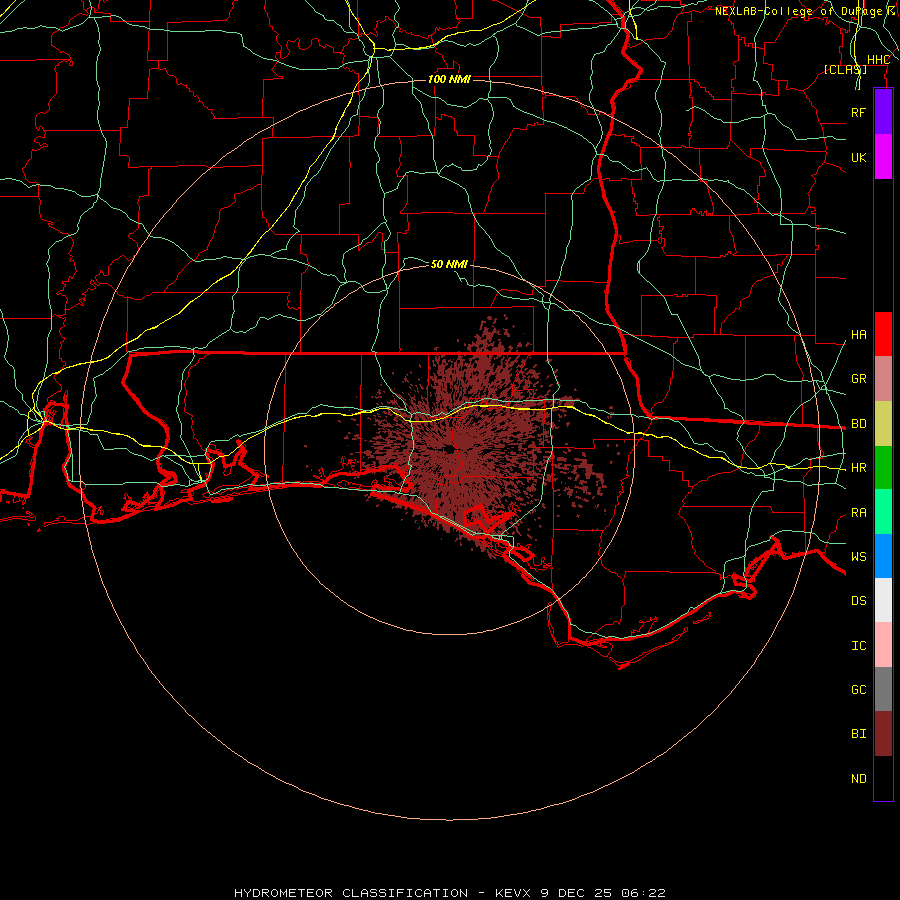Click the GR salmon legend swatch
Image resolution: width=900 pixels, height=900 pixels.
[883, 379]
